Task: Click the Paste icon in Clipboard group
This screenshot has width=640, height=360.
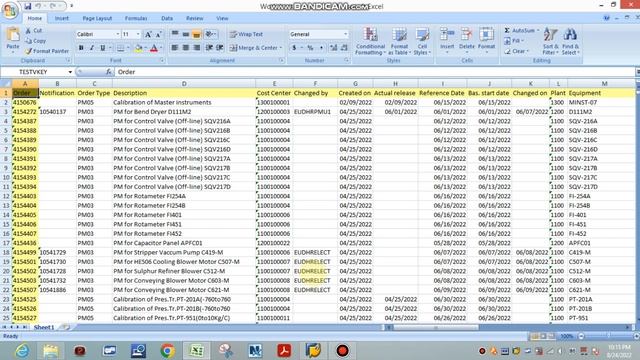Action: click(x=13, y=35)
